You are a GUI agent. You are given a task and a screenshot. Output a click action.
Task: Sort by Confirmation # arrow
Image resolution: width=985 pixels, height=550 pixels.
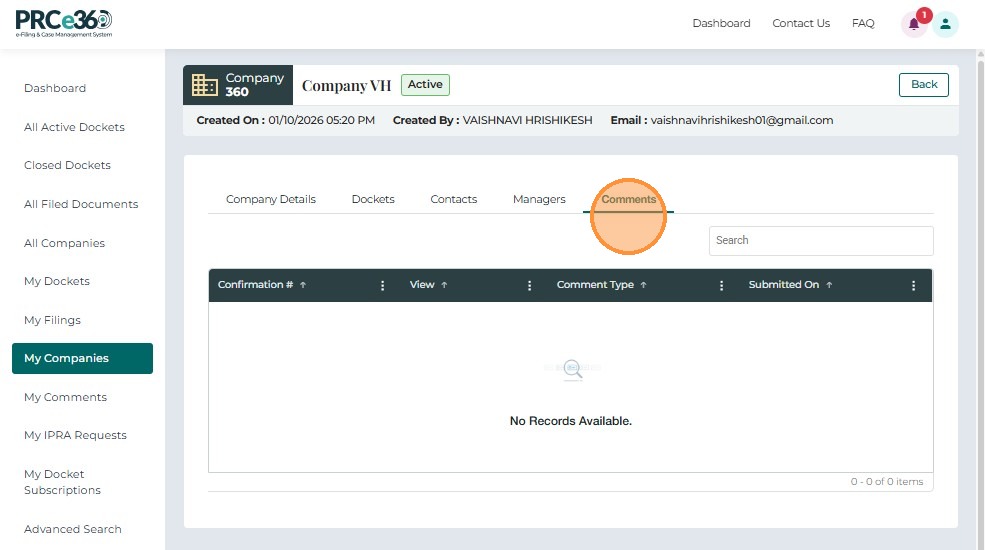tap(303, 285)
